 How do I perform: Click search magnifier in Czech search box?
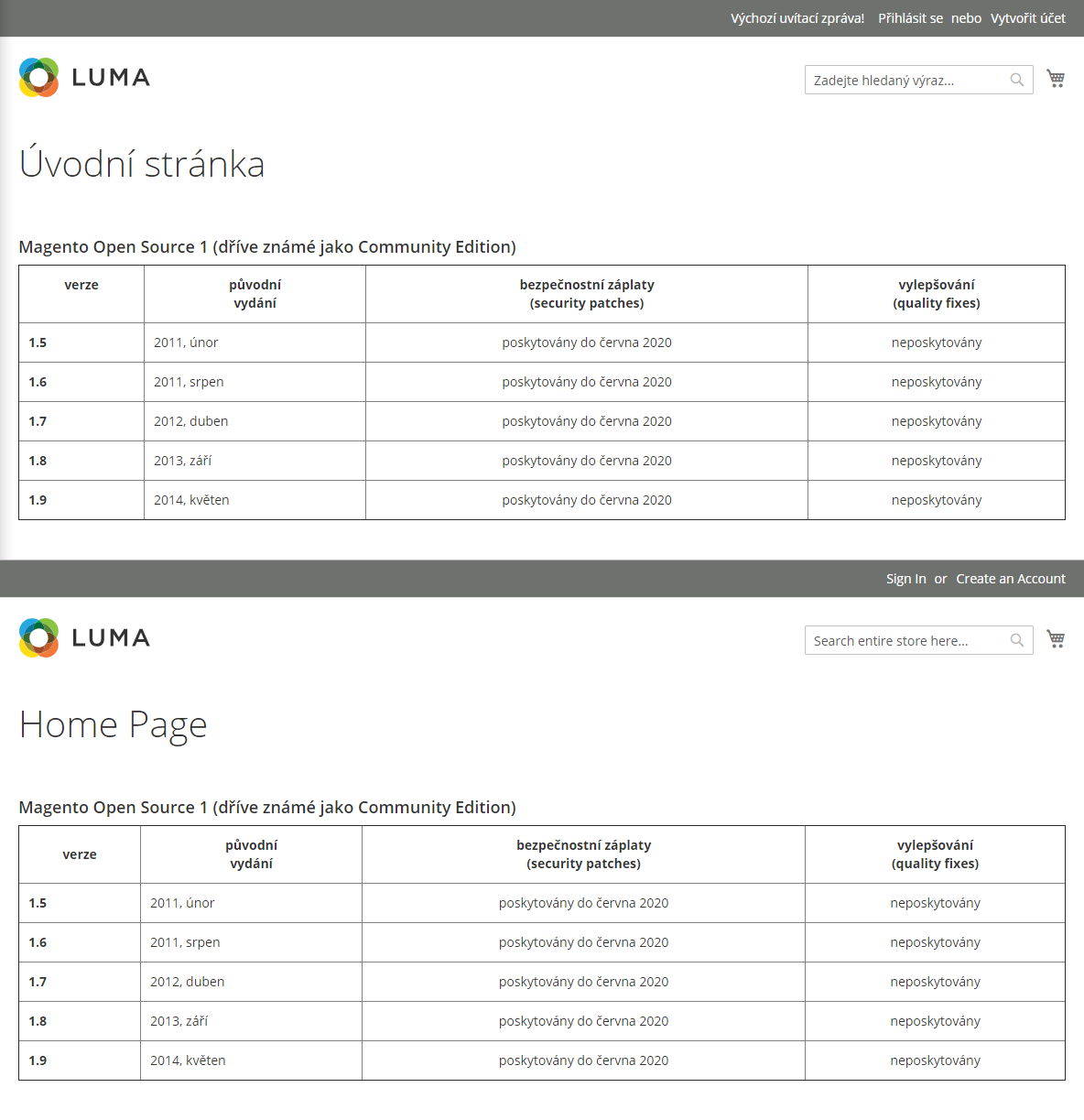(x=1017, y=80)
